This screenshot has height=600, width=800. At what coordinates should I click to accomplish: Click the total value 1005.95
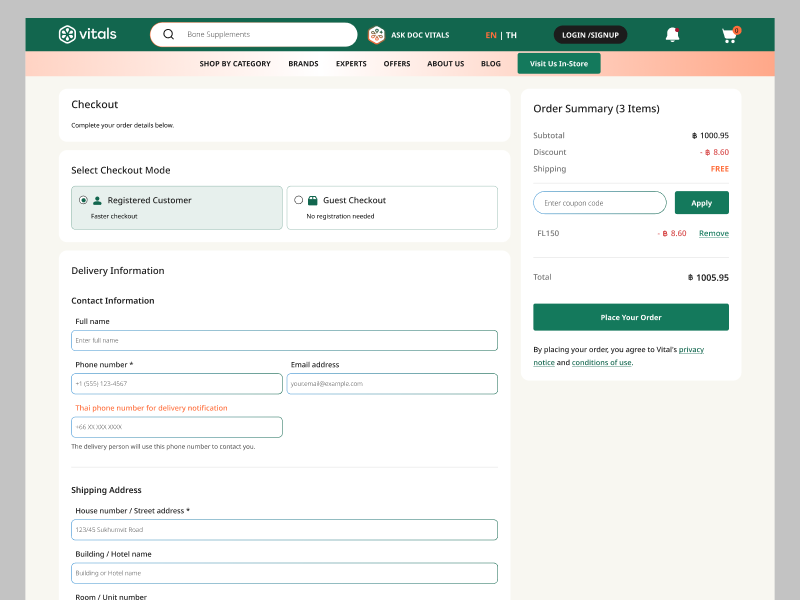(x=708, y=278)
